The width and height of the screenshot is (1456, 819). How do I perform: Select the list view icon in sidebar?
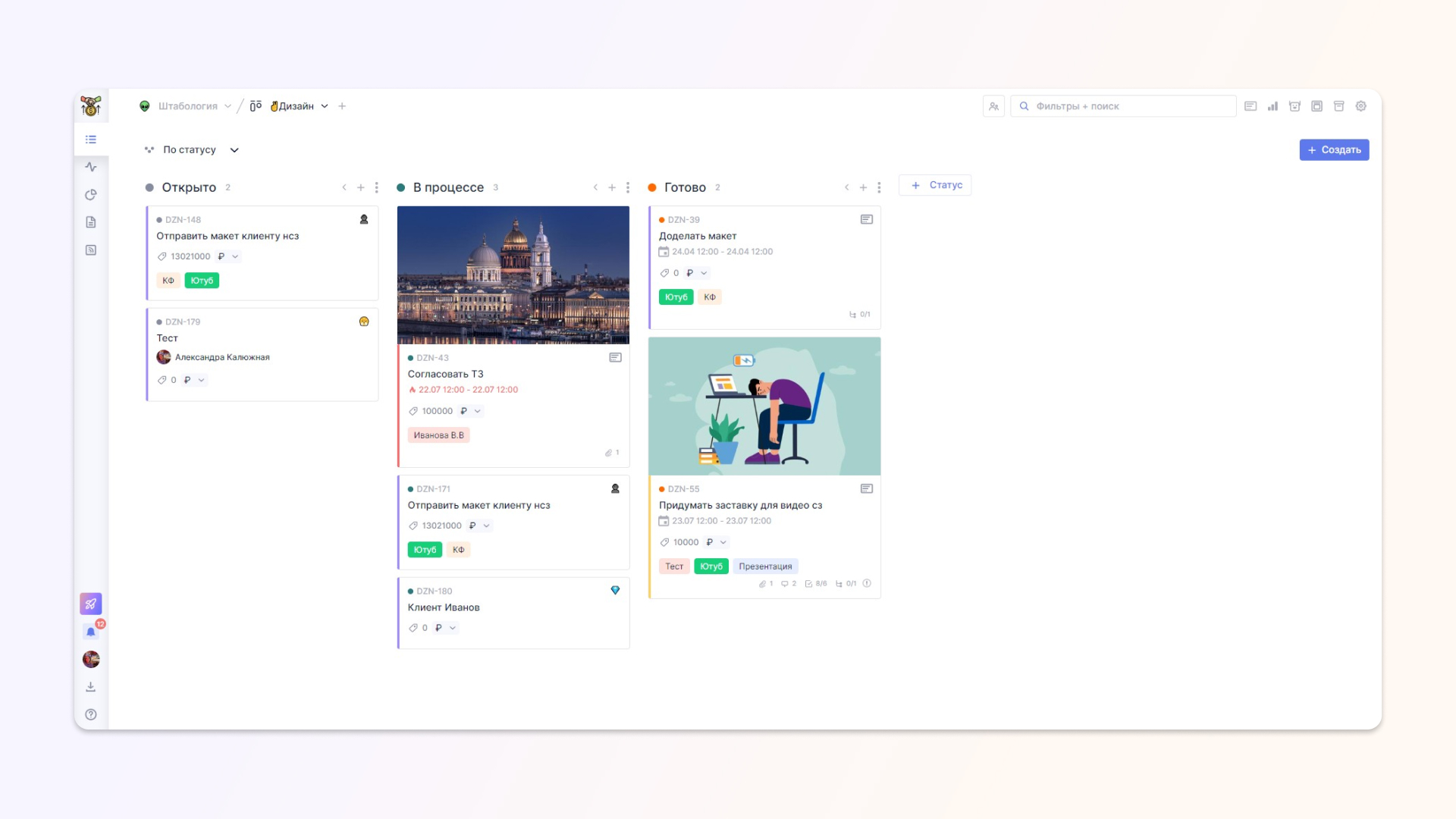click(90, 140)
